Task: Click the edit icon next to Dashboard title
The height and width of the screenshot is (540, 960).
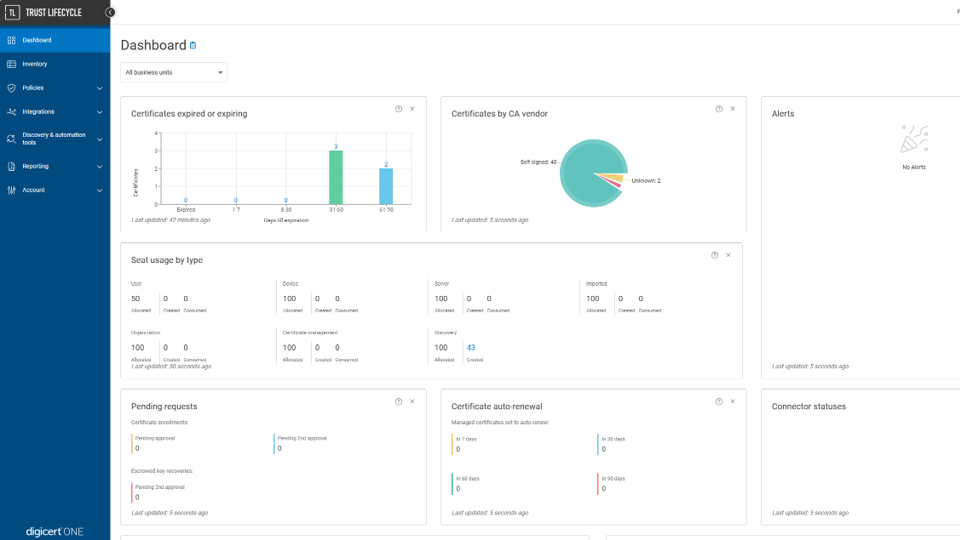Action: [x=193, y=45]
